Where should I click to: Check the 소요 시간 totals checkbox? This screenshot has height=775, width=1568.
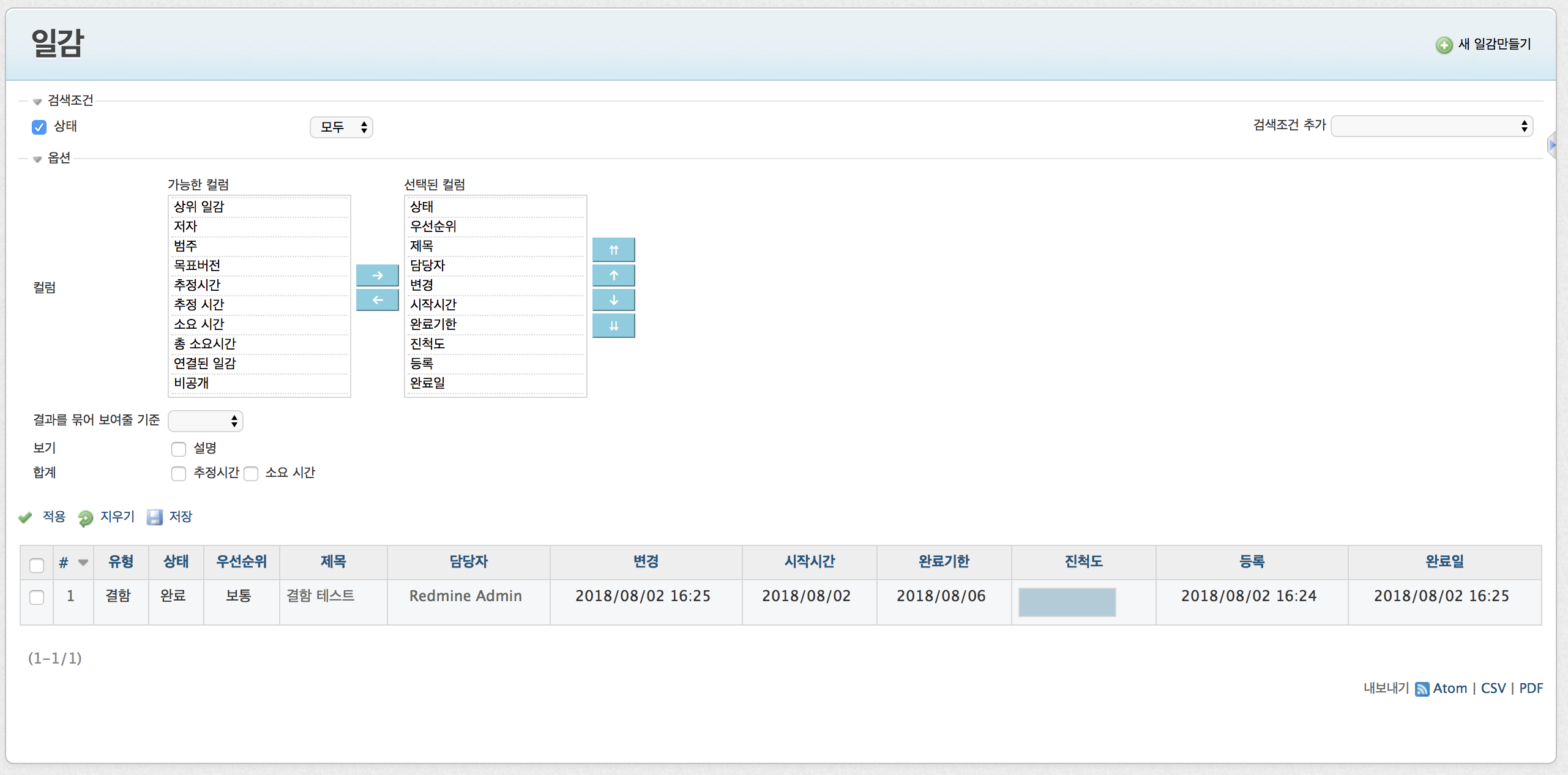pos(251,473)
